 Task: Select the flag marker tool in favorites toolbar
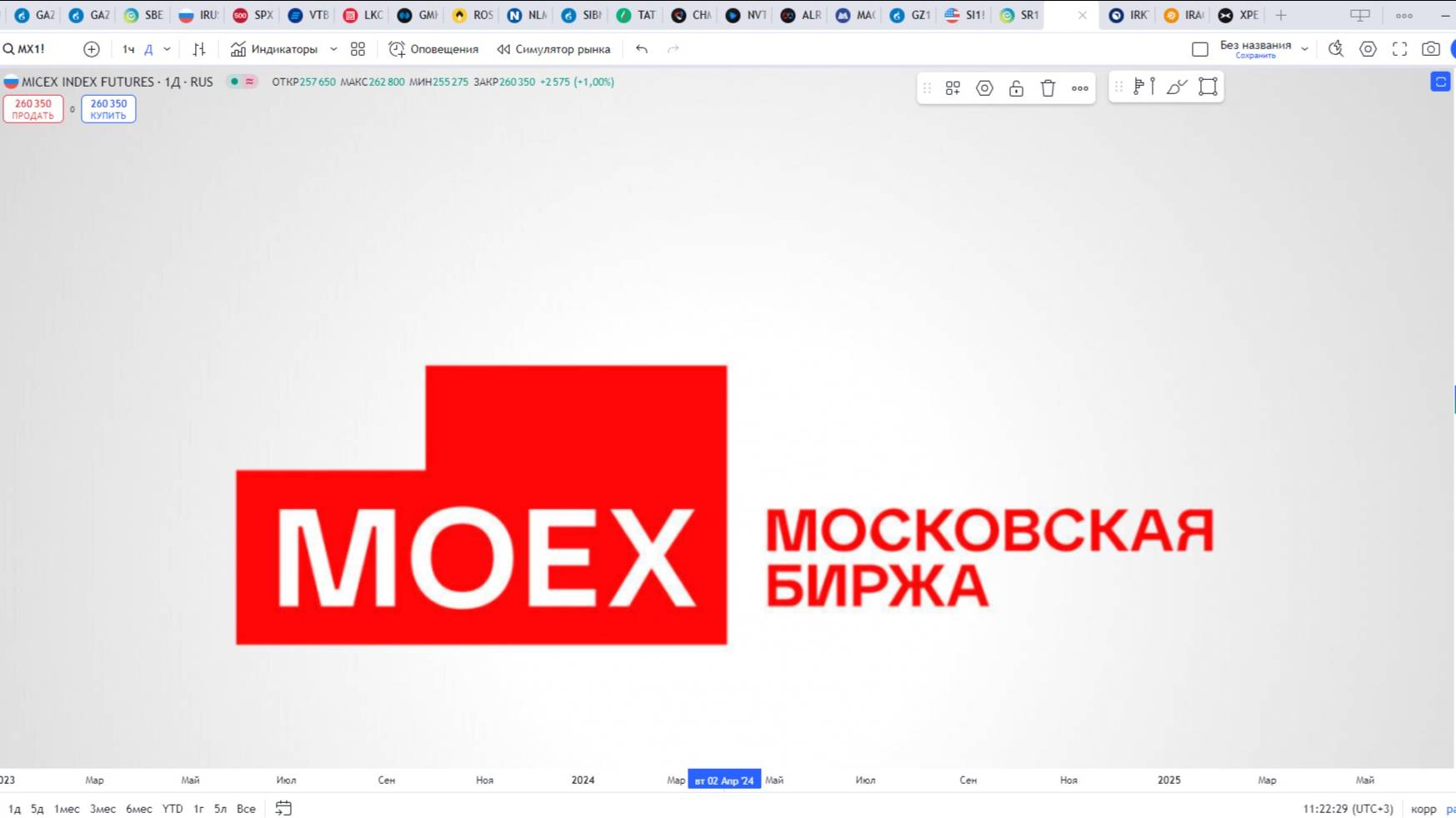[x=1144, y=87]
